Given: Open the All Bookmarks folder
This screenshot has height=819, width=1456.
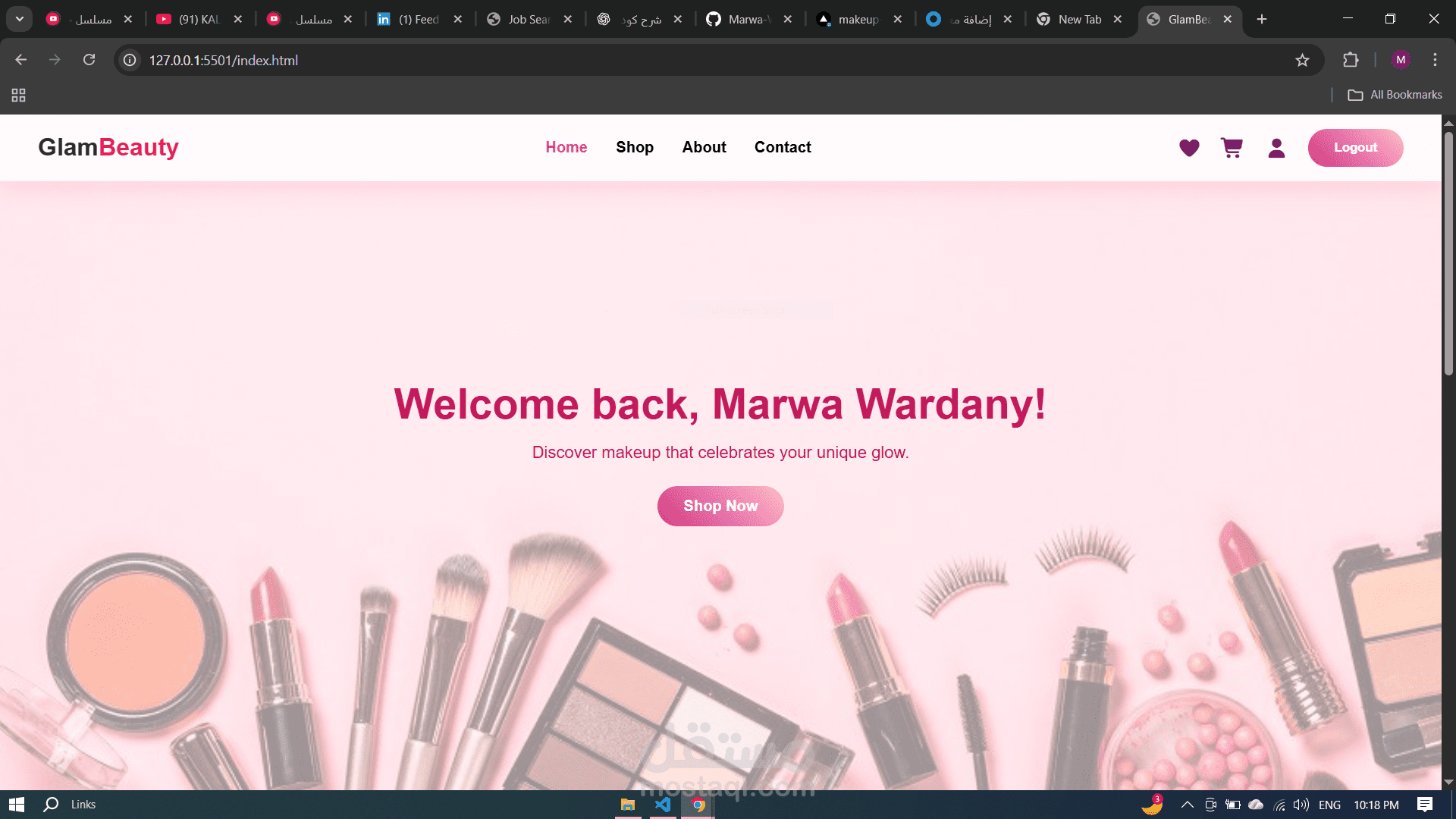Looking at the screenshot, I should [1395, 94].
